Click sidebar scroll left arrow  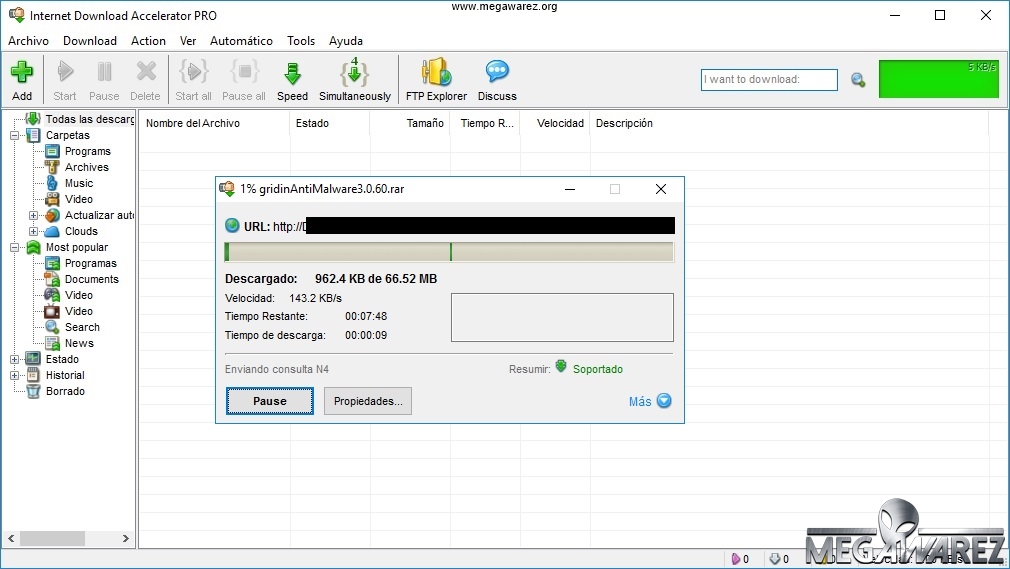point(11,538)
